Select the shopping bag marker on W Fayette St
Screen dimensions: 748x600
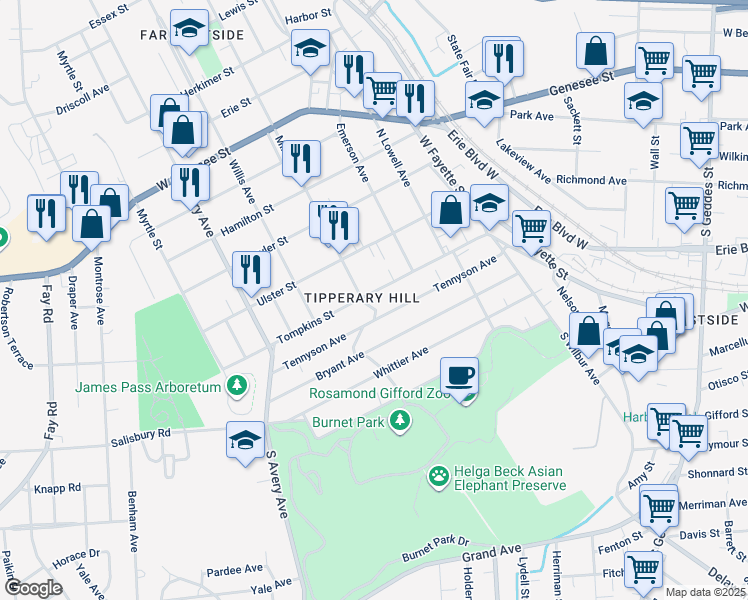coord(451,210)
